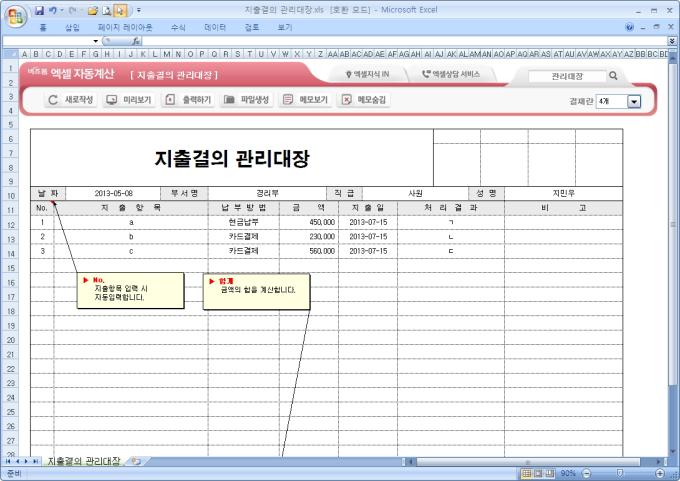The height and width of the screenshot is (481, 680).
Task: Select the date cell 2013-05-08
Action: 113,193
